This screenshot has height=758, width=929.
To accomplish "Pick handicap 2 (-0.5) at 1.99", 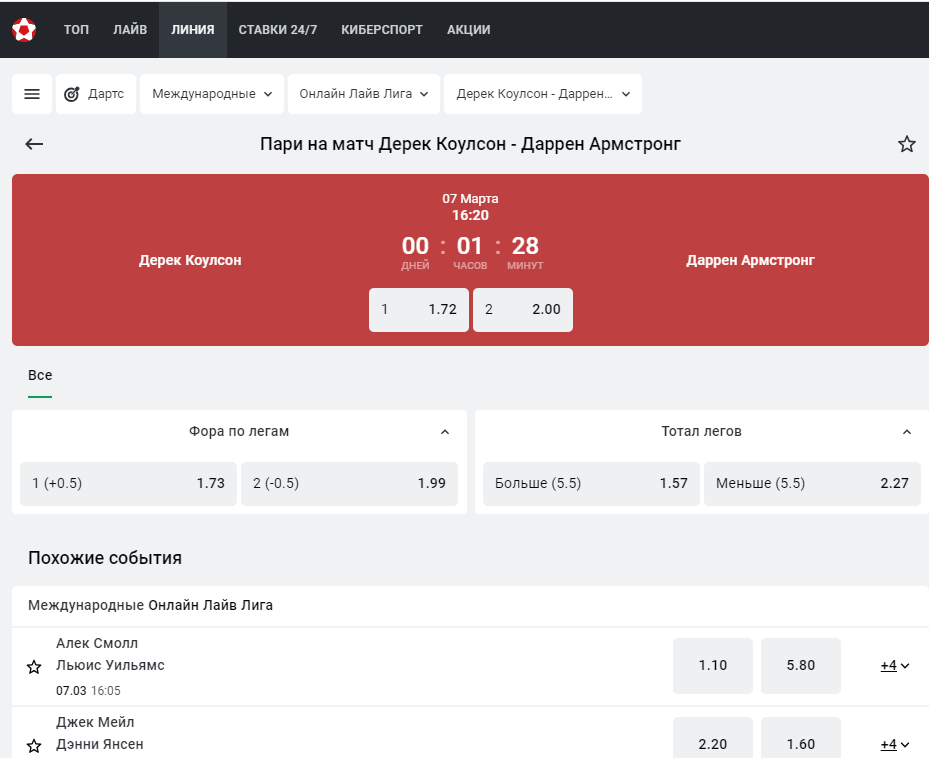I will point(350,484).
